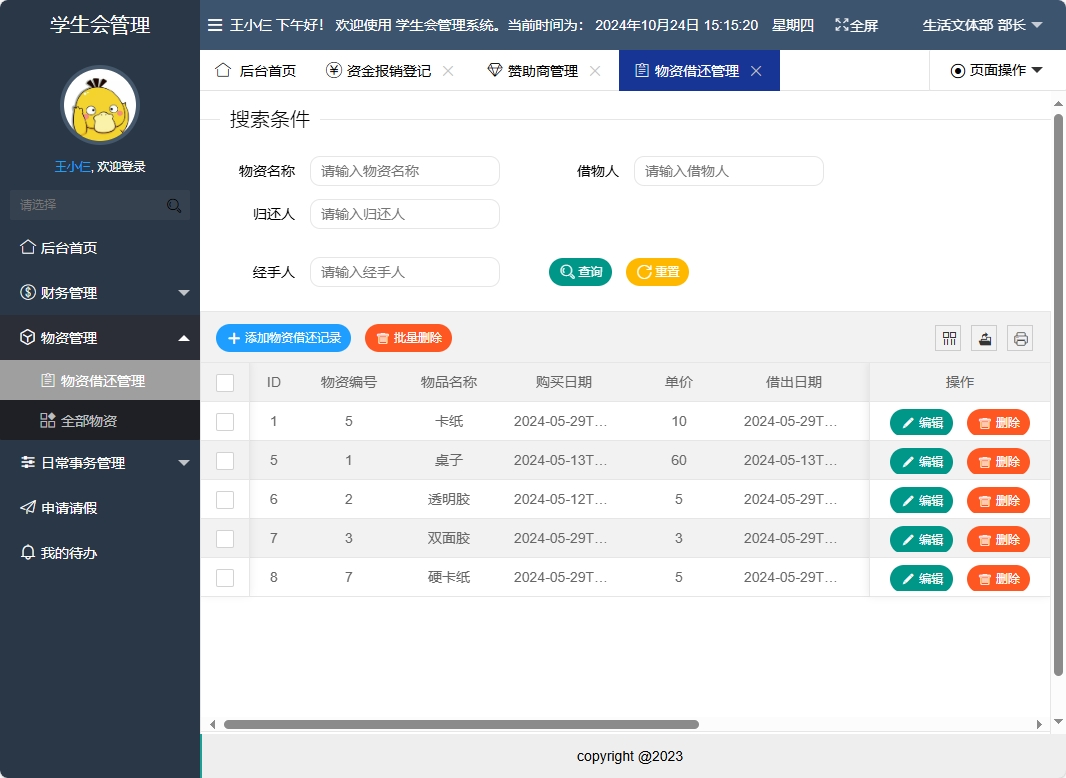Image resolution: width=1066 pixels, height=778 pixels.
Task: Click the 查询 search button
Action: click(x=580, y=271)
